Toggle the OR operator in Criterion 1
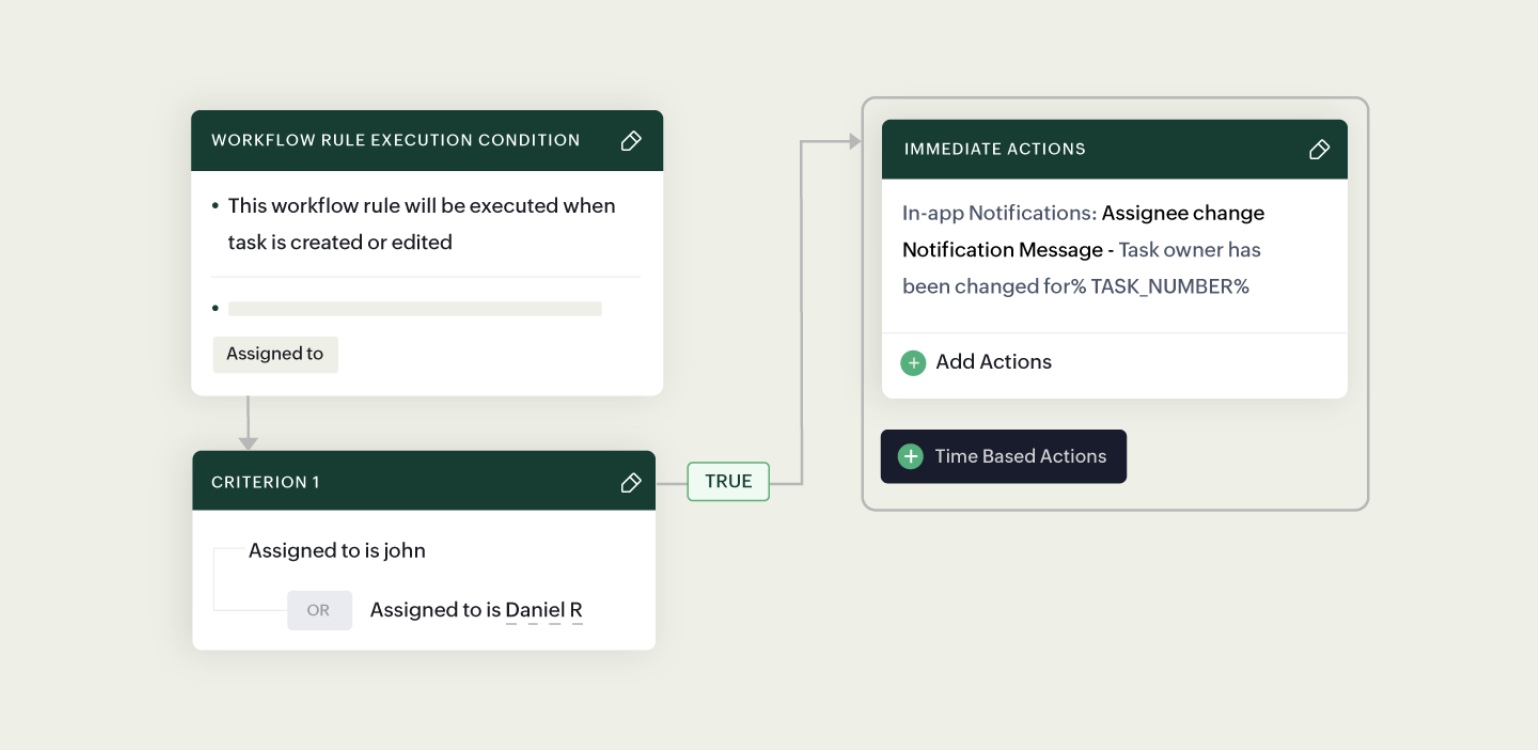This screenshot has width=1538, height=750. (x=319, y=610)
